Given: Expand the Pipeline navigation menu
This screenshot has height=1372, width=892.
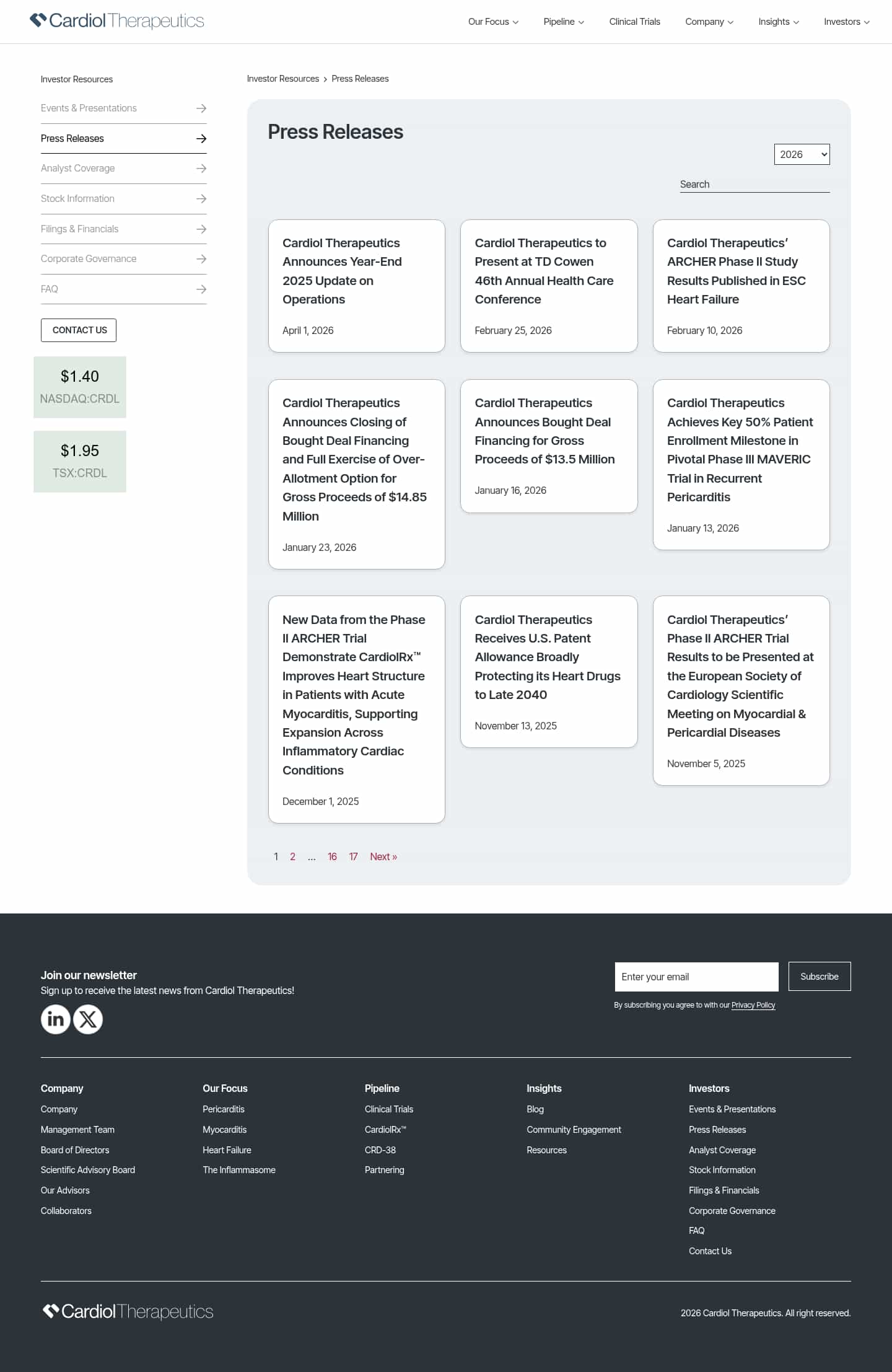Looking at the screenshot, I should pyautogui.click(x=564, y=22).
